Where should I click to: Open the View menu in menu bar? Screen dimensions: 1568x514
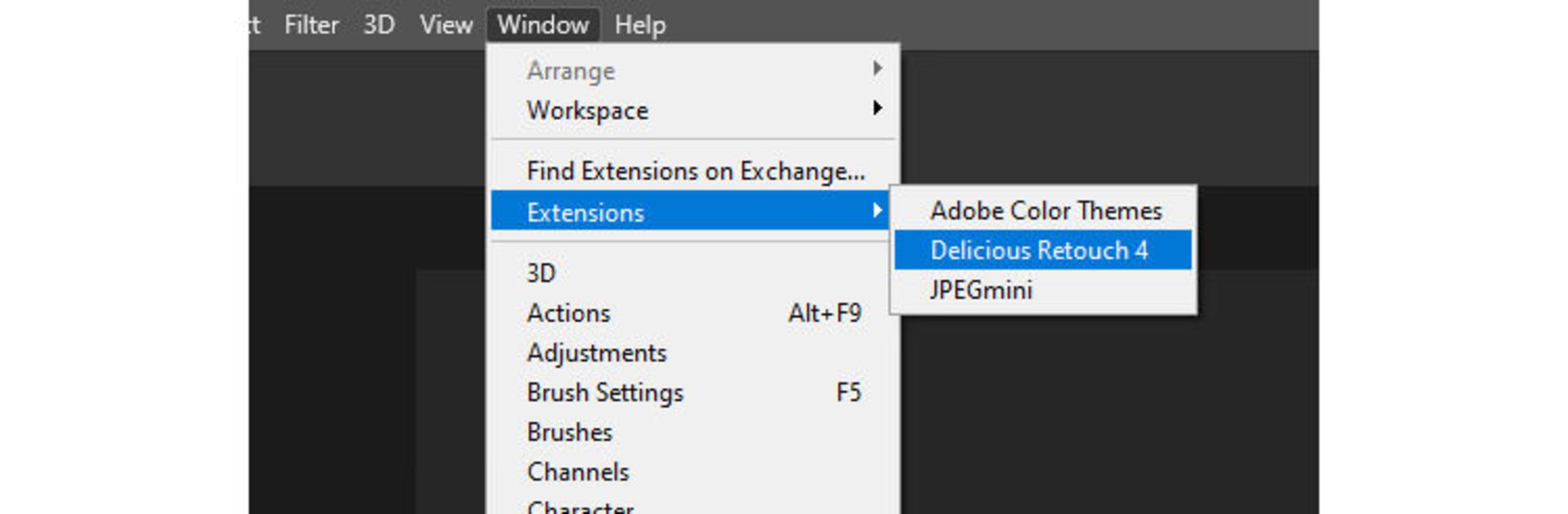[446, 24]
